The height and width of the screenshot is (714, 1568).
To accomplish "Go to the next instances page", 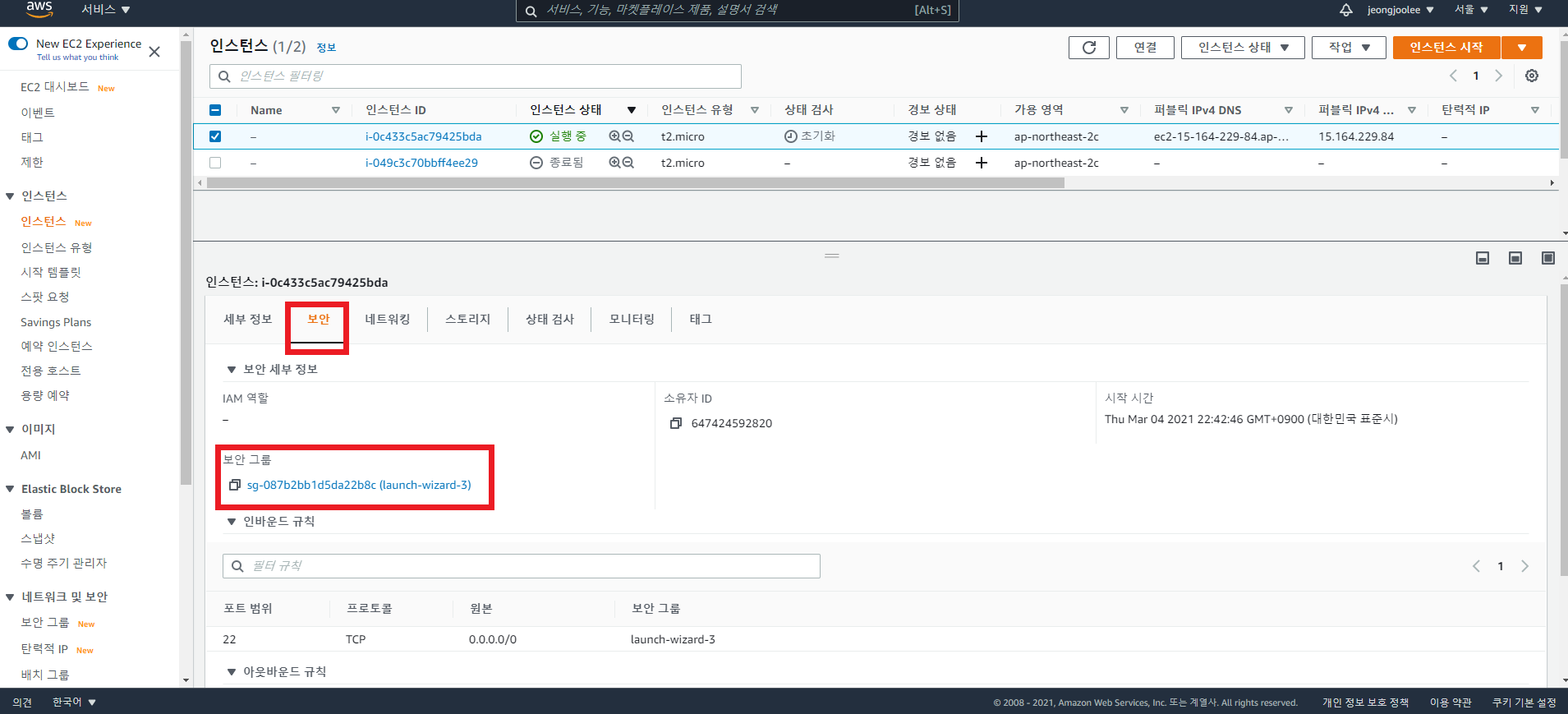I will click(x=1498, y=76).
